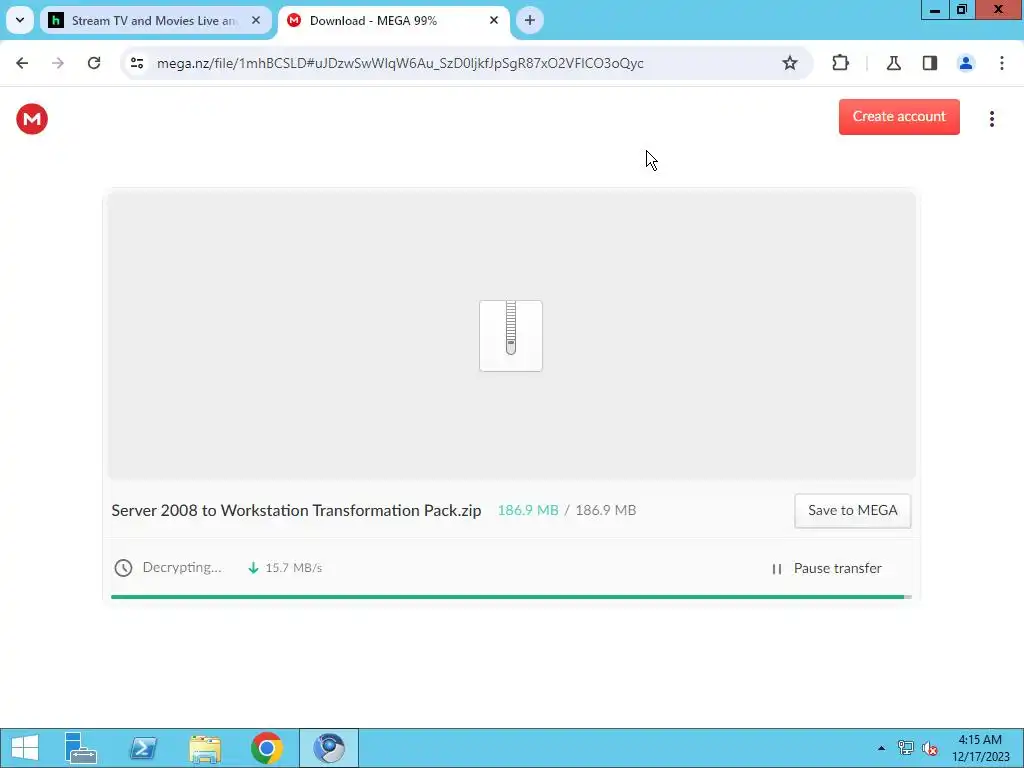Image resolution: width=1024 pixels, height=768 pixels.
Task: Click the browser forward arrow
Action: (x=58, y=63)
